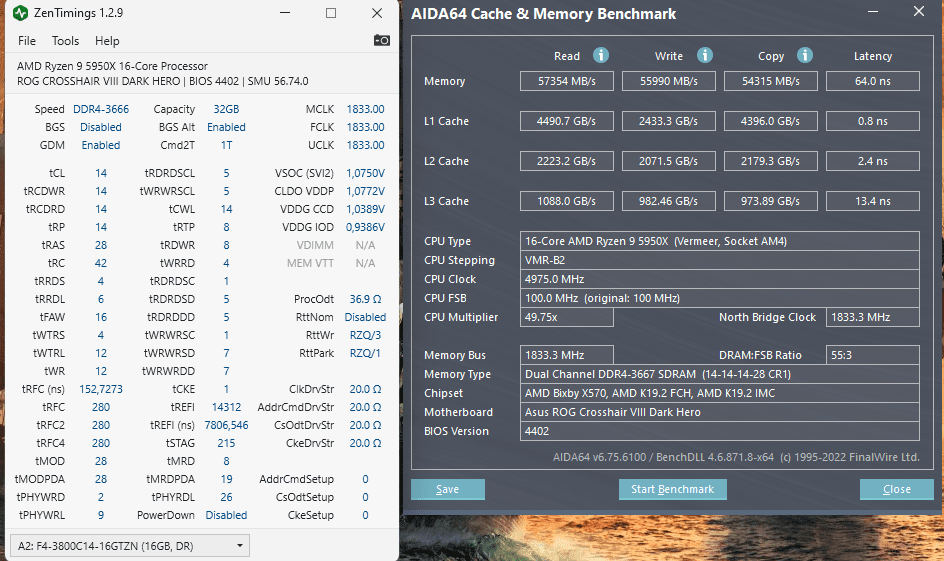Click the L3 Cache Read value 1088.0 GB/s
The height and width of the screenshot is (561, 944).
[x=567, y=201]
